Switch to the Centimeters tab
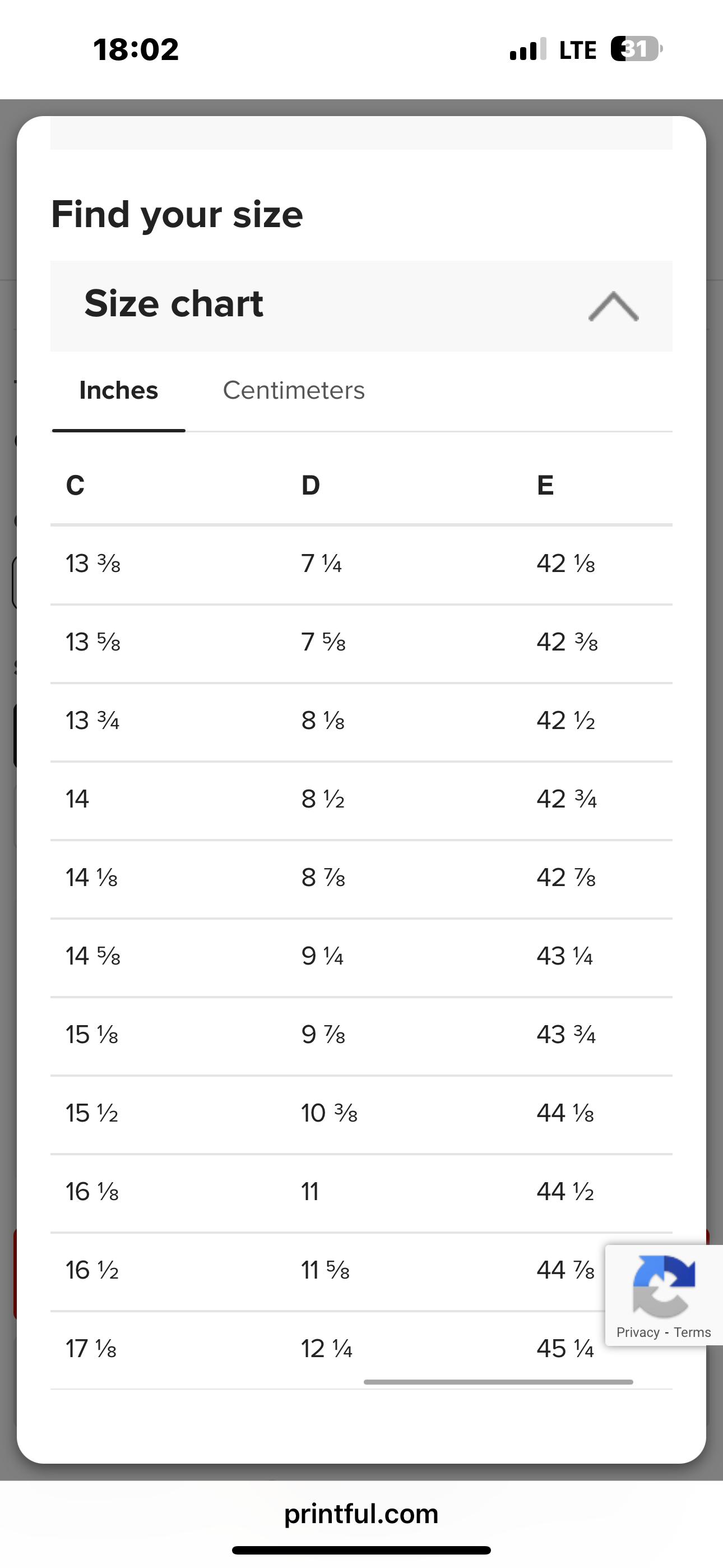 pos(293,390)
